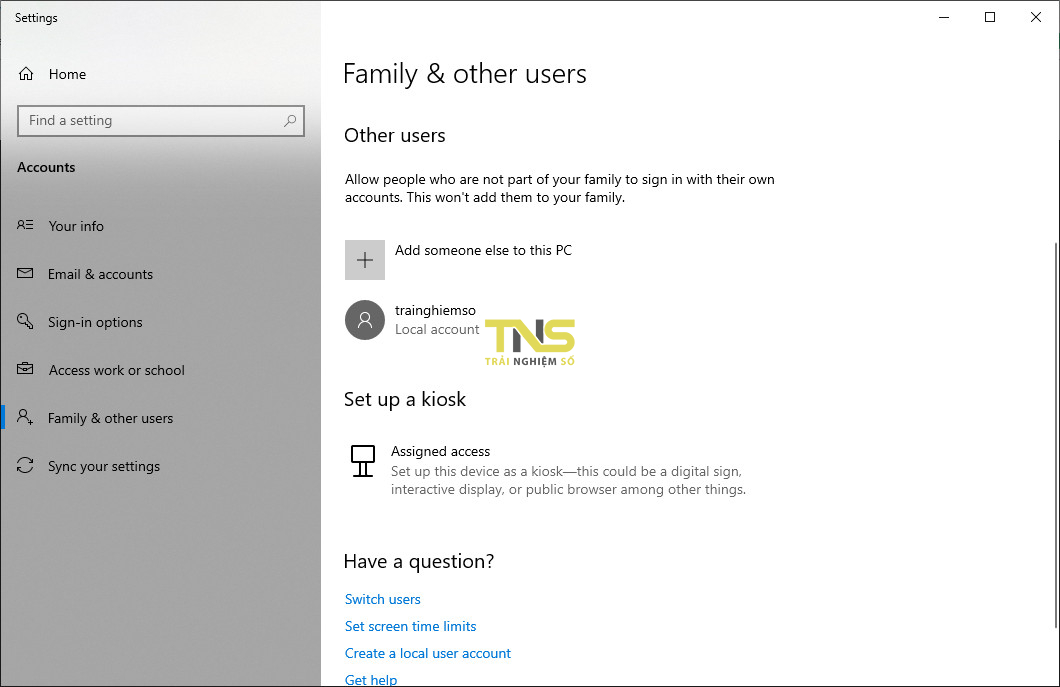The width and height of the screenshot is (1060, 687).
Task: Open the Family & other users section
Action: click(x=110, y=418)
